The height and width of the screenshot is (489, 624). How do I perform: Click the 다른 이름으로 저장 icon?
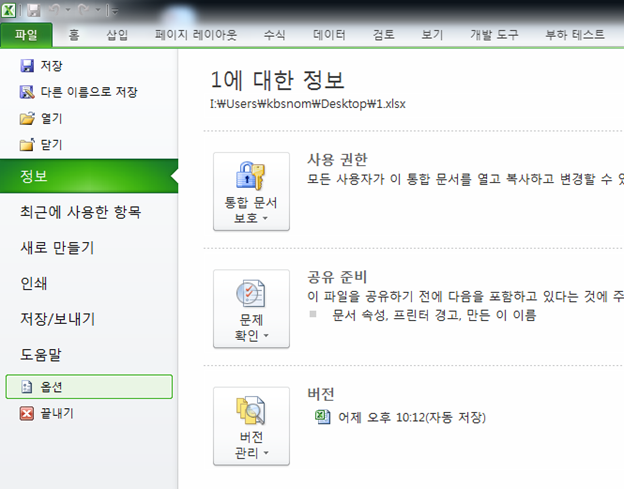tap(27, 92)
